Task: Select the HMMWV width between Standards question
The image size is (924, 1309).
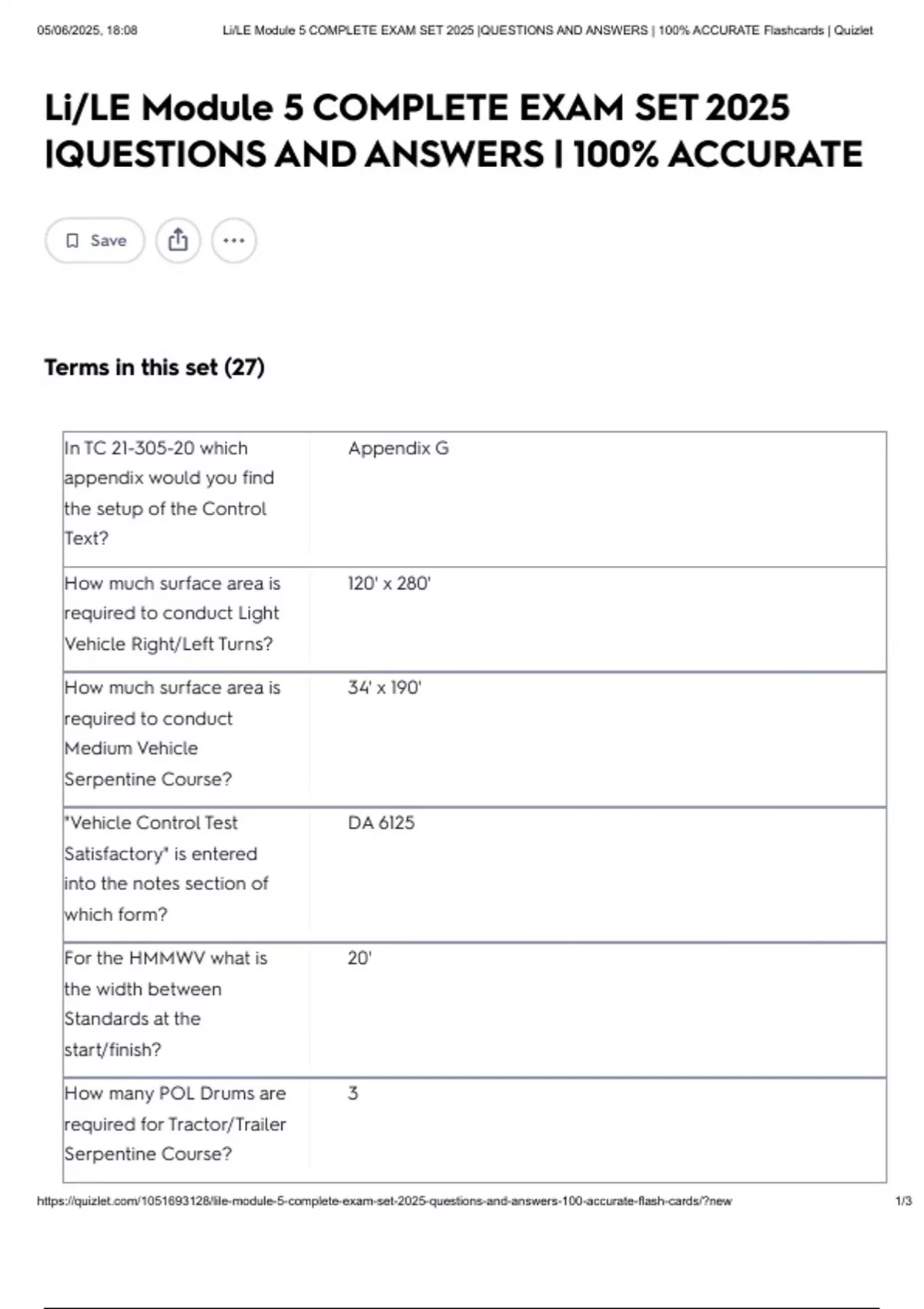Action: point(166,1003)
